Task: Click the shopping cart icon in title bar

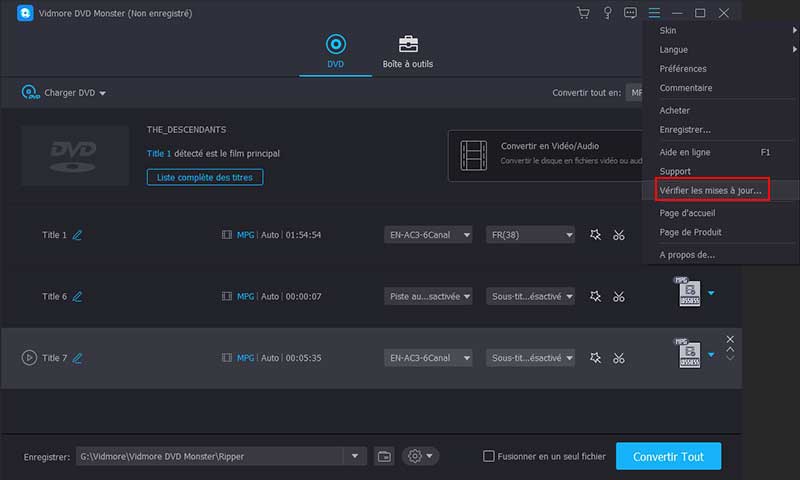Action: [584, 13]
